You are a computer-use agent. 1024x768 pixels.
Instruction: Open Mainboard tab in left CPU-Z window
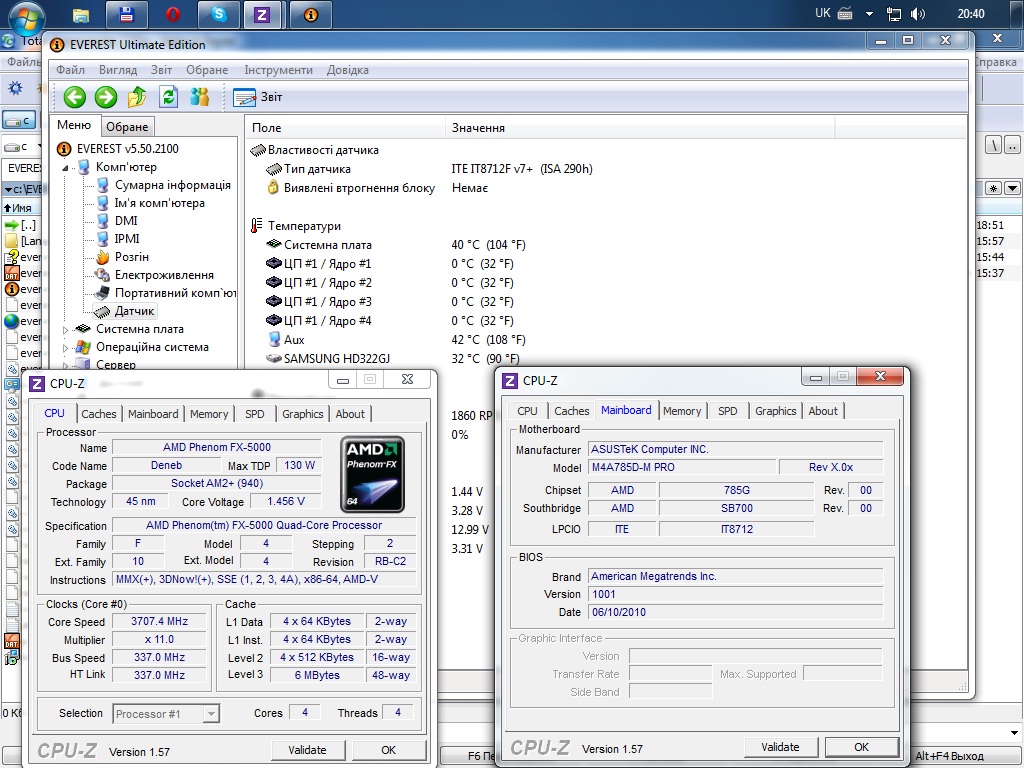153,414
